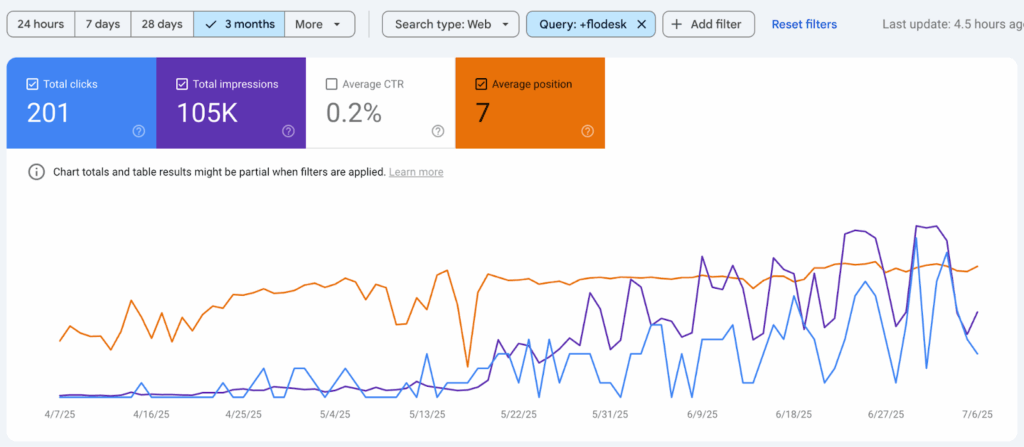The image size is (1024, 447).
Task: Open the Learn more link
Action: click(416, 172)
